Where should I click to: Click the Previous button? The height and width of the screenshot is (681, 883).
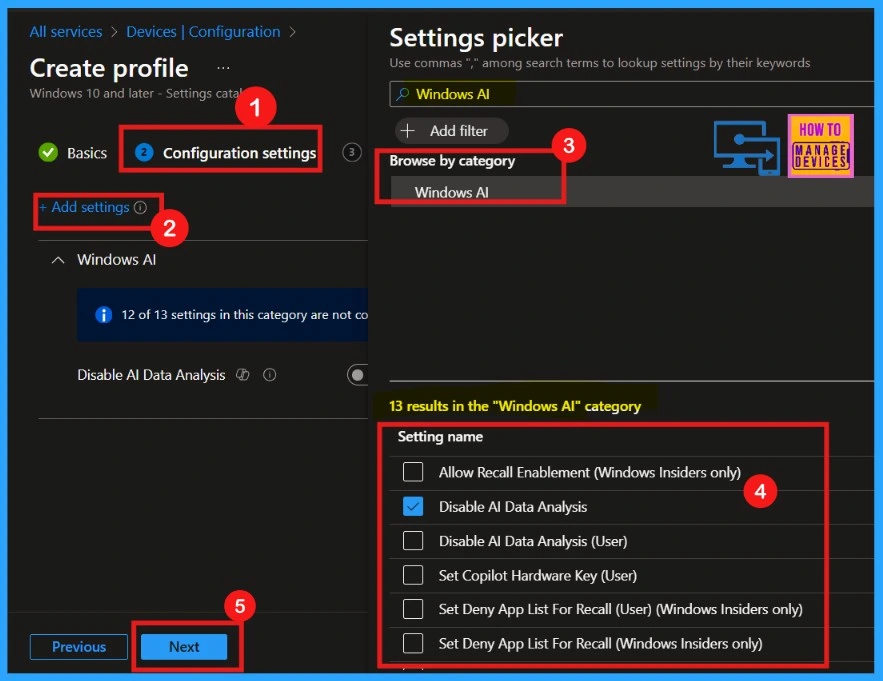point(79,647)
